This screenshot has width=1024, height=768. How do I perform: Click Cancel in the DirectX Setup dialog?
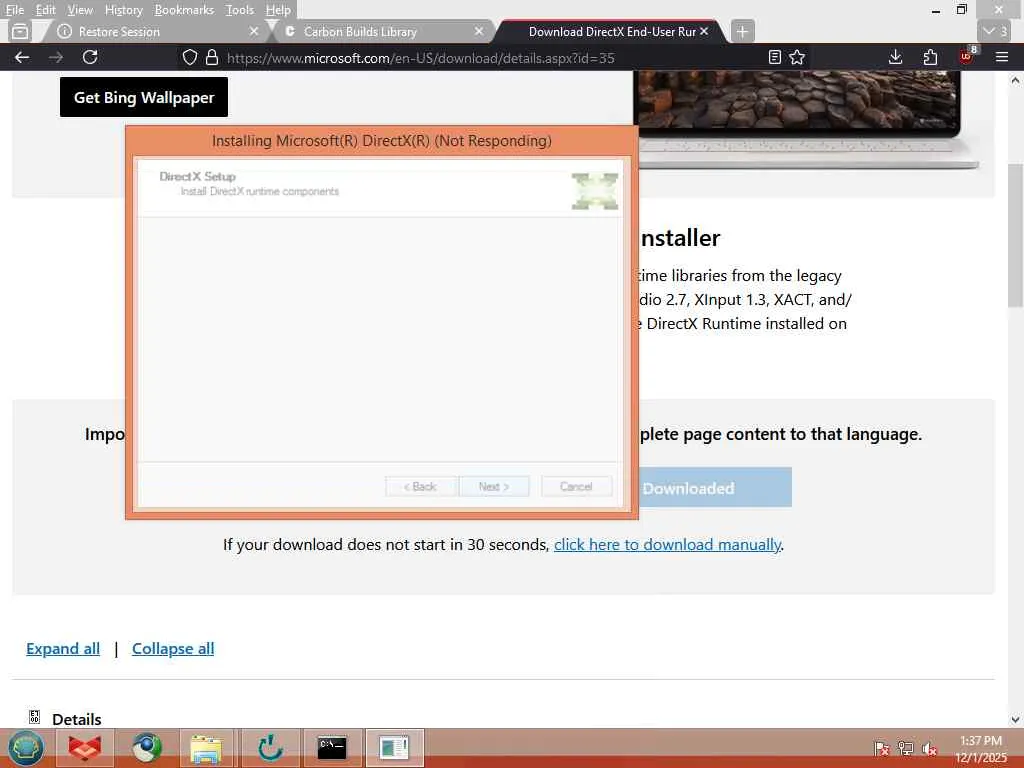click(576, 487)
